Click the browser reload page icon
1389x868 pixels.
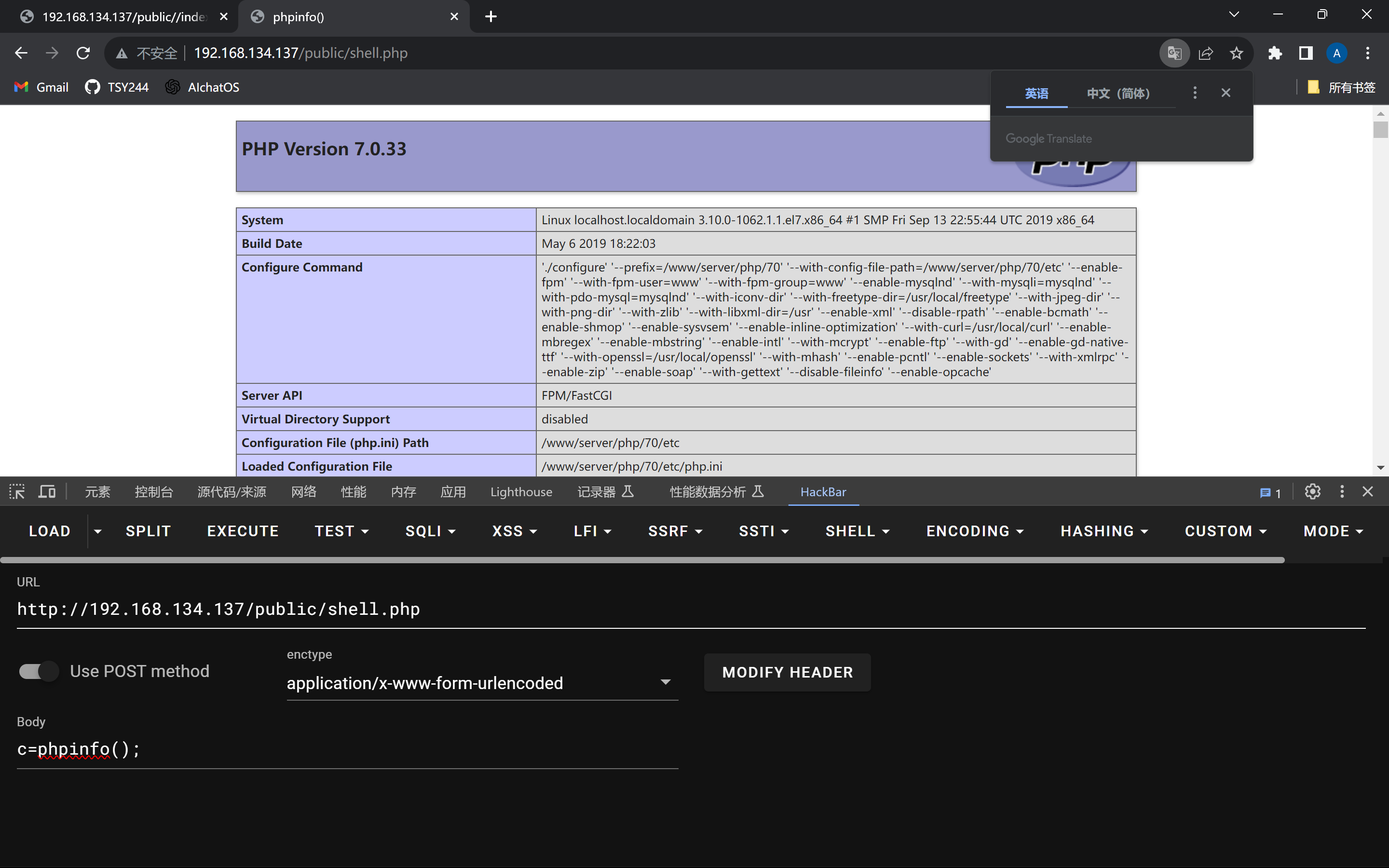click(x=83, y=53)
